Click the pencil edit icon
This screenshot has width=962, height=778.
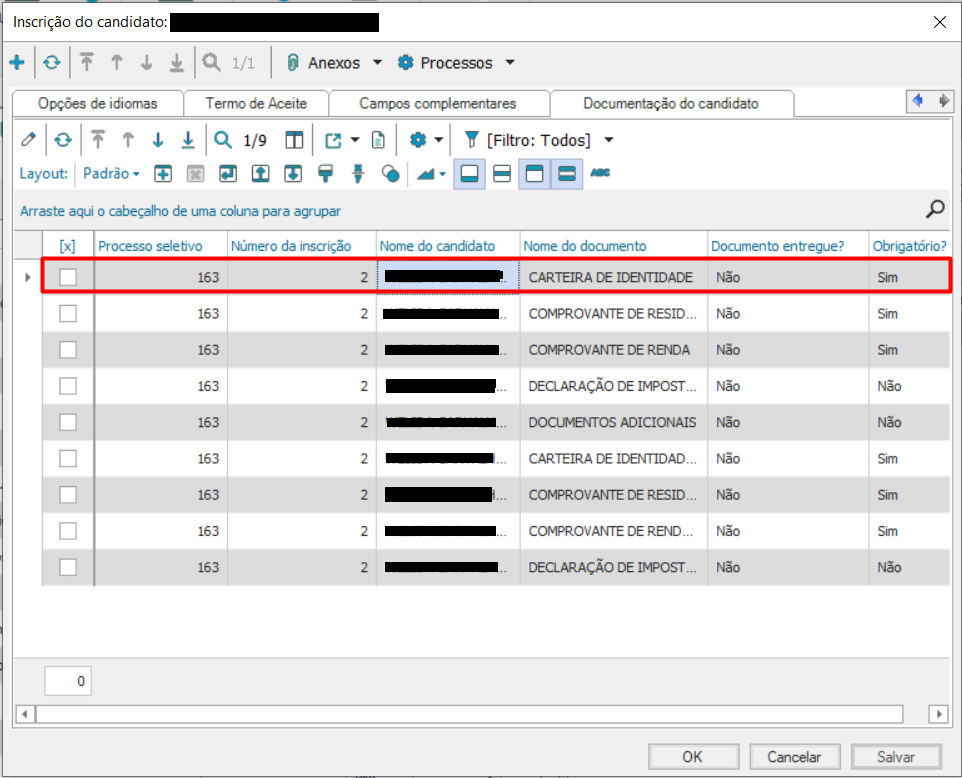coord(28,140)
